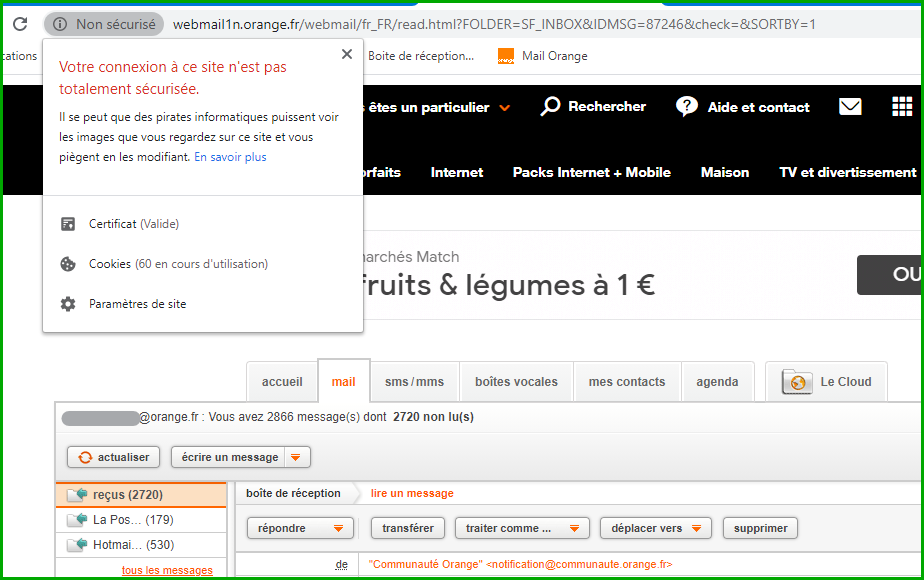Switch to the agenda tab

pyautogui.click(x=717, y=382)
